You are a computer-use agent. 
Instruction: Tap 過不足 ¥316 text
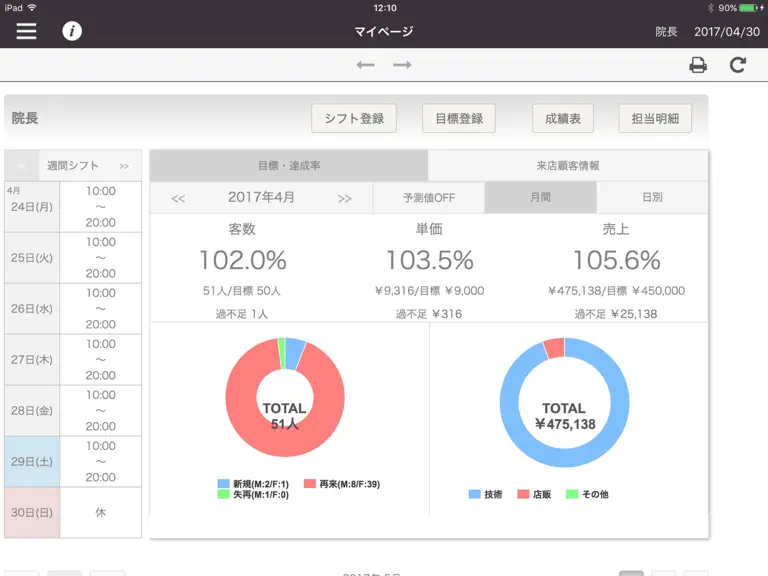pyautogui.click(x=429, y=314)
